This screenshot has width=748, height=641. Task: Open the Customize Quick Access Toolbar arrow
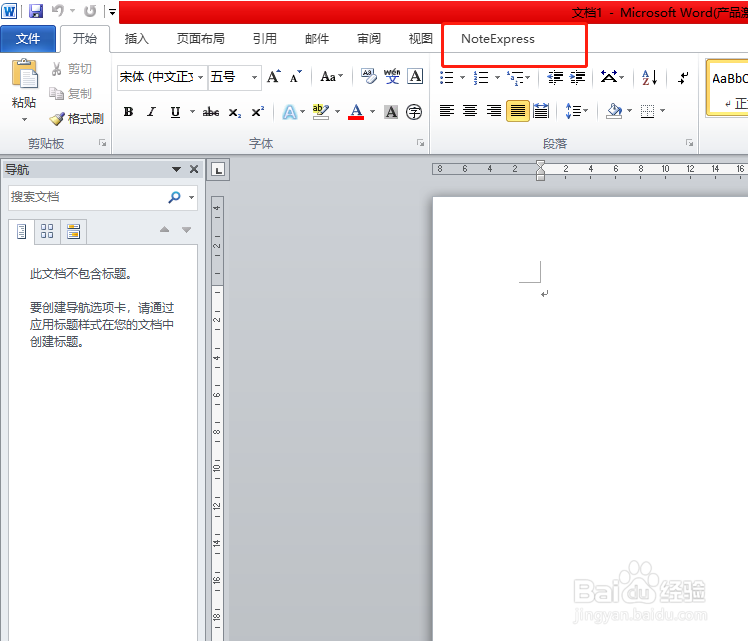(x=113, y=11)
